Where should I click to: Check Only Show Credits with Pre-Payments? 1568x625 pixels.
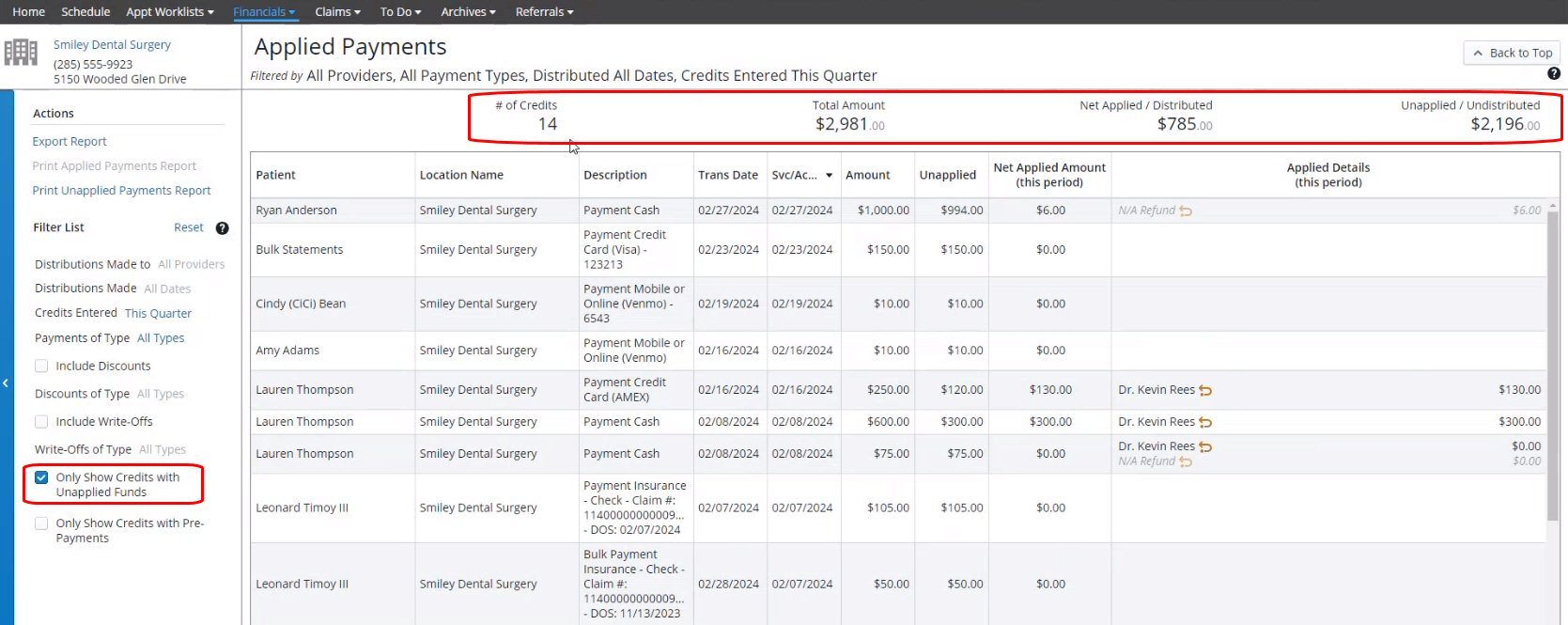pos(41,523)
